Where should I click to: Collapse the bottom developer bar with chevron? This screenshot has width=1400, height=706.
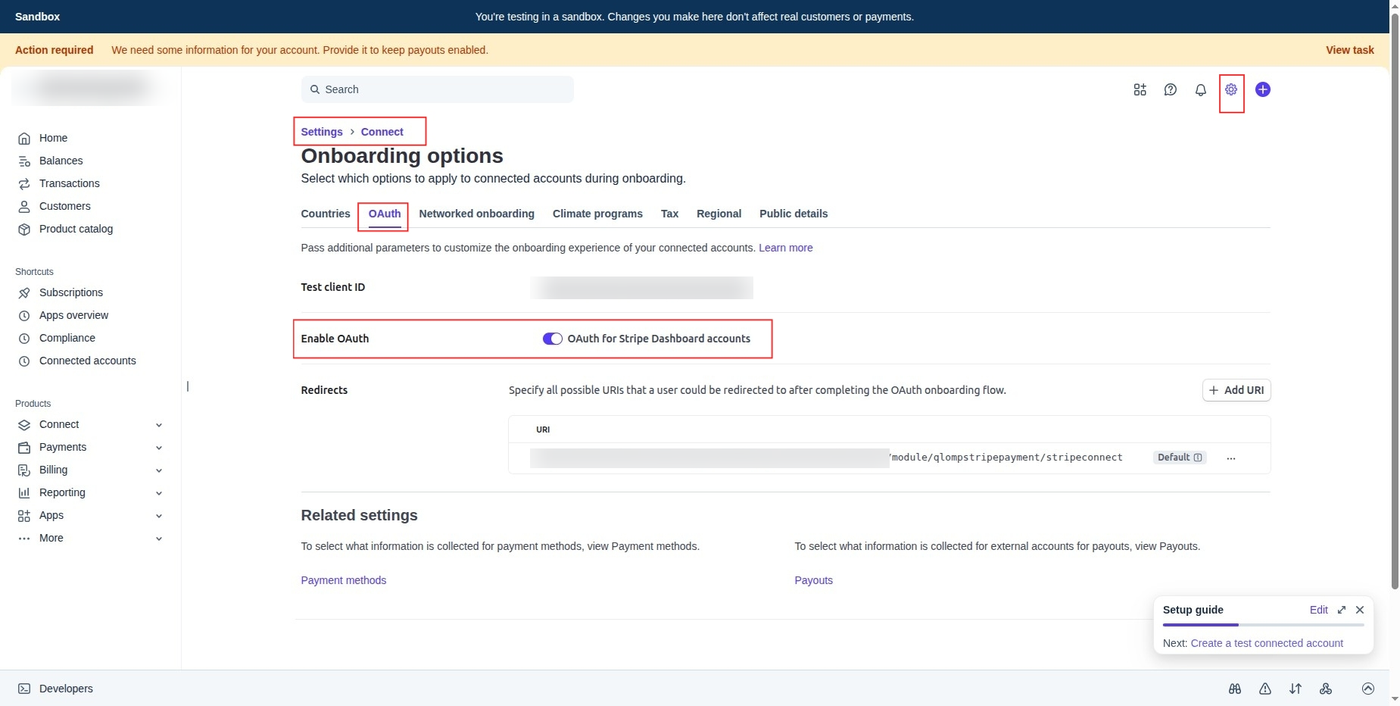(x=1368, y=689)
